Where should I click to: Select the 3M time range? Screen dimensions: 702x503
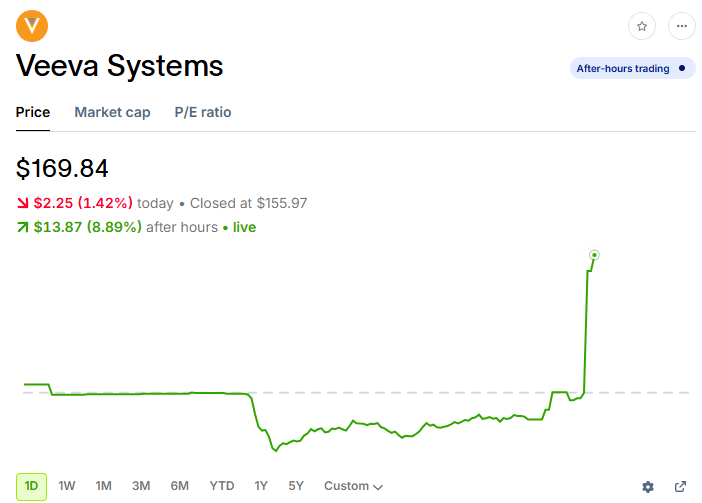[141, 486]
